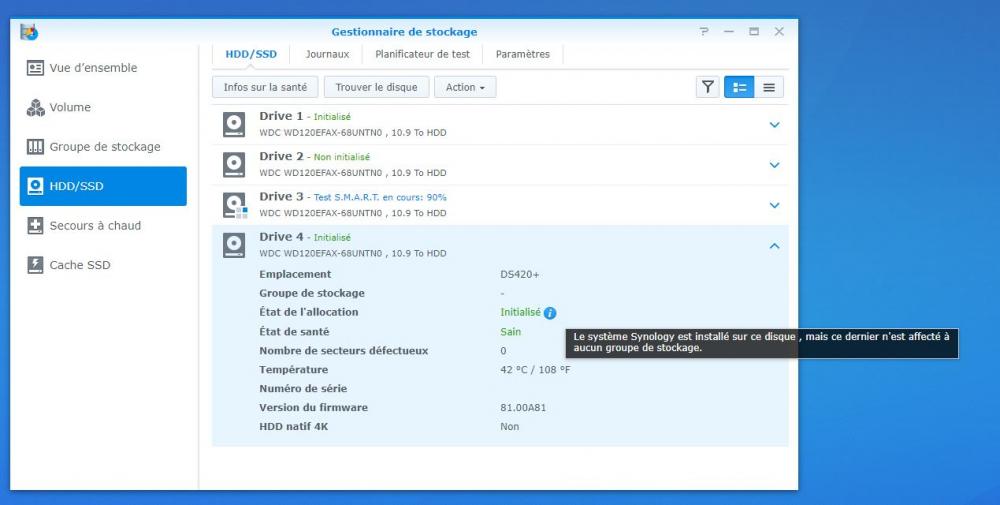Expand Drive 1 details chevron
The height and width of the screenshot is (505, 1000).
774,125
